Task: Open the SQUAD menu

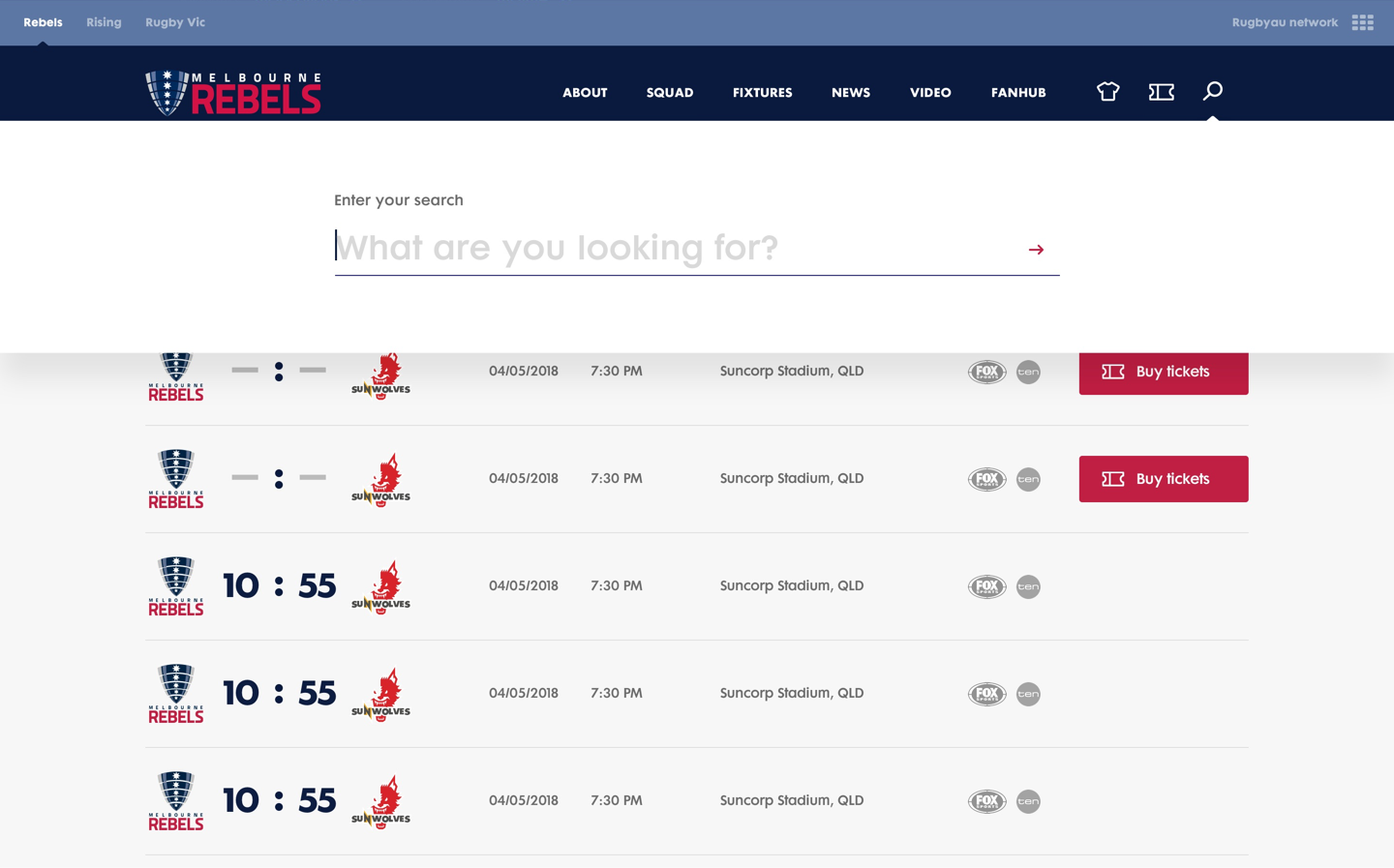Action: [670, 93]
